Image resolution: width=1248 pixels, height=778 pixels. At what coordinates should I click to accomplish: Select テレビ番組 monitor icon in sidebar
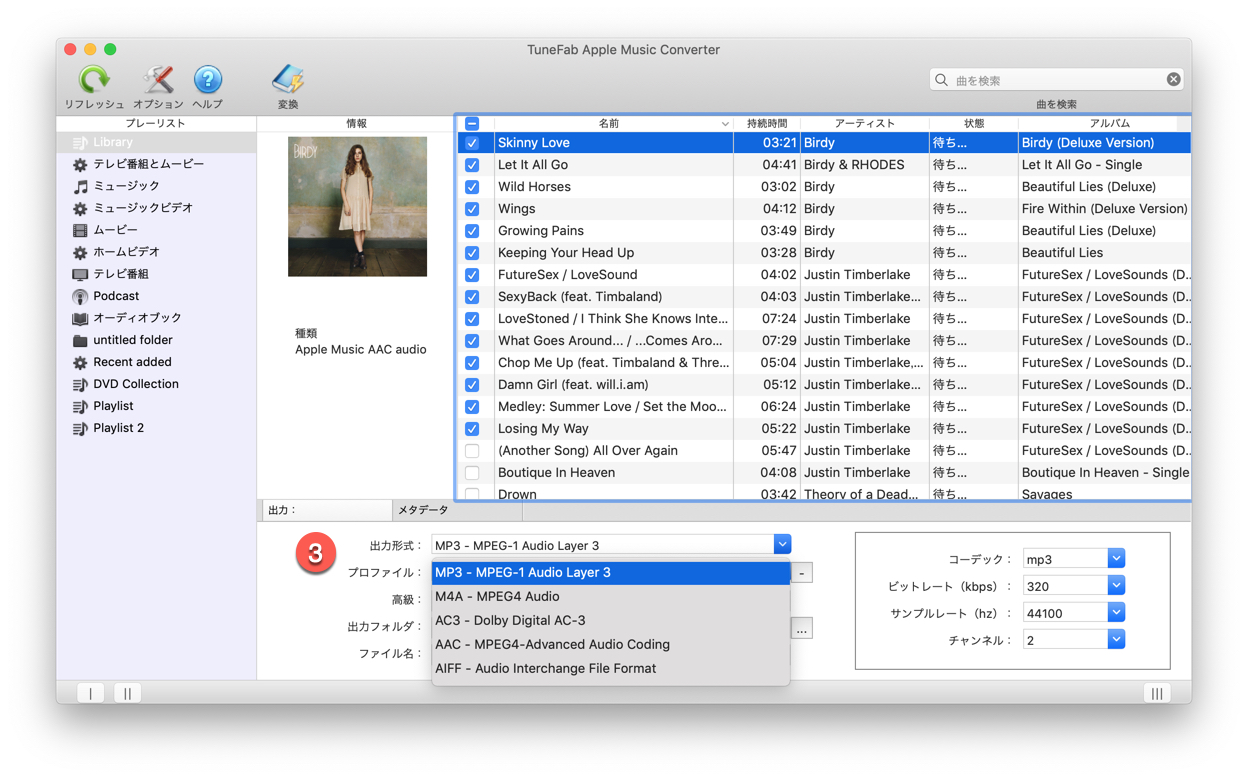(80, 275)
